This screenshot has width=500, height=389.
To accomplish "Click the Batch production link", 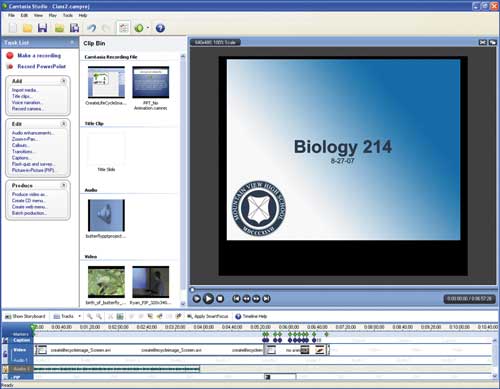I will (29, 213).
